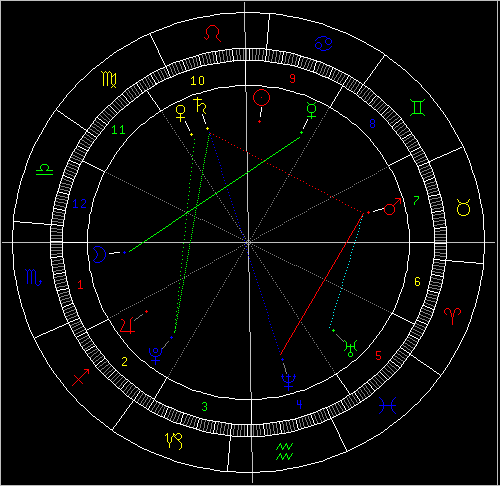Viewport: 500px width, 486px height.
Task: Click the blue Scorpio zodiac glyph
Action: (33, 277)
